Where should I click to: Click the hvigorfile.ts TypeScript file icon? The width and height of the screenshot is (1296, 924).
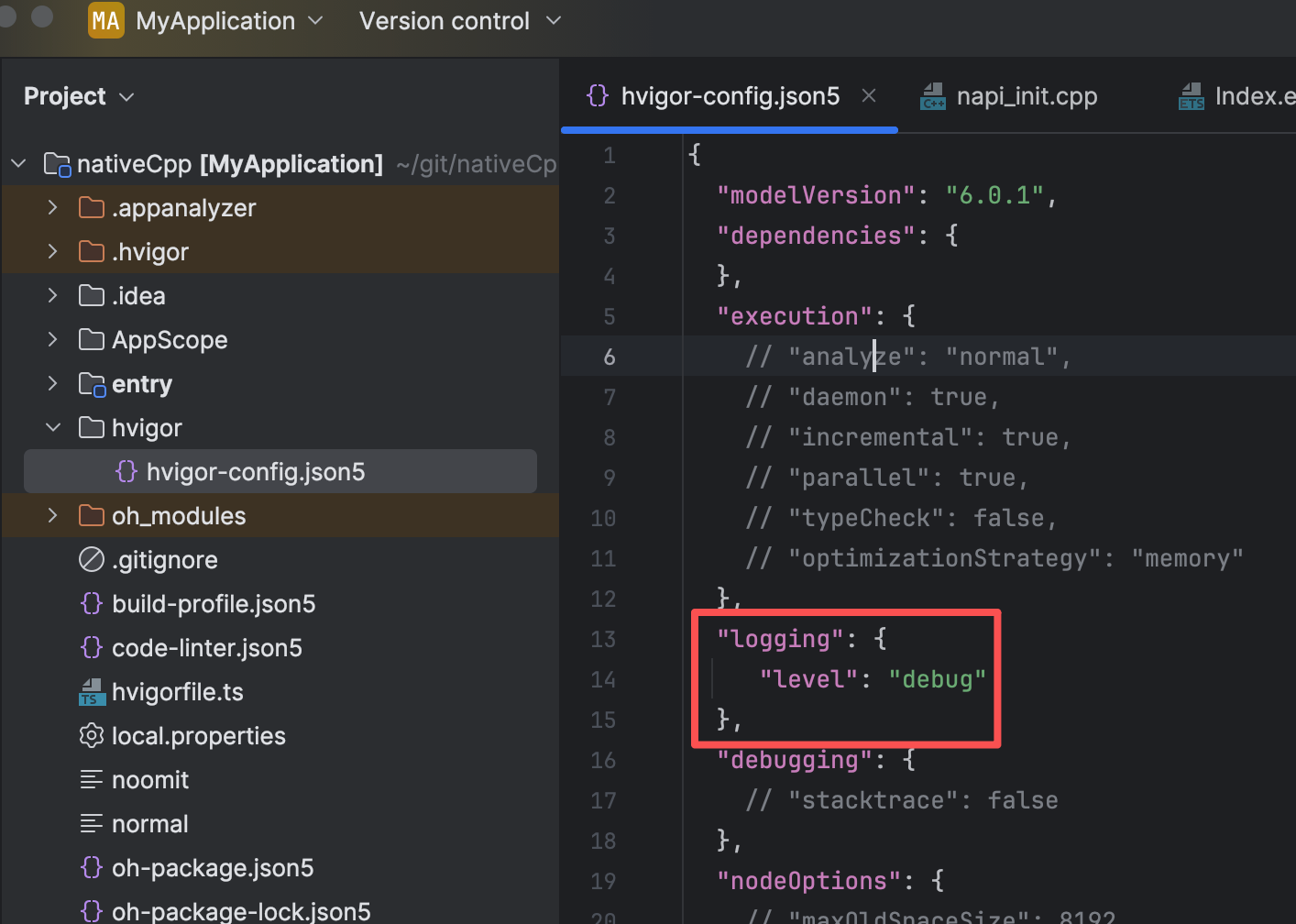click(92, 692)
